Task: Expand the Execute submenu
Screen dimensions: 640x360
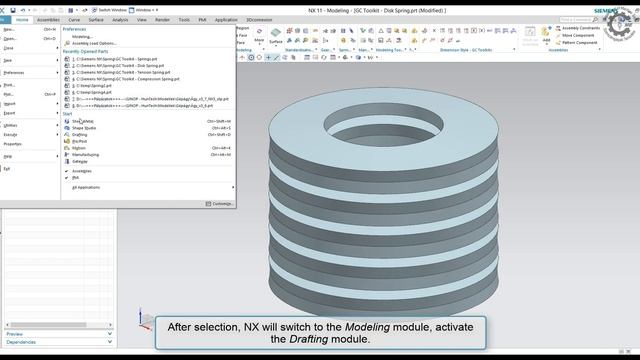Action: click(x=29, y=135)
